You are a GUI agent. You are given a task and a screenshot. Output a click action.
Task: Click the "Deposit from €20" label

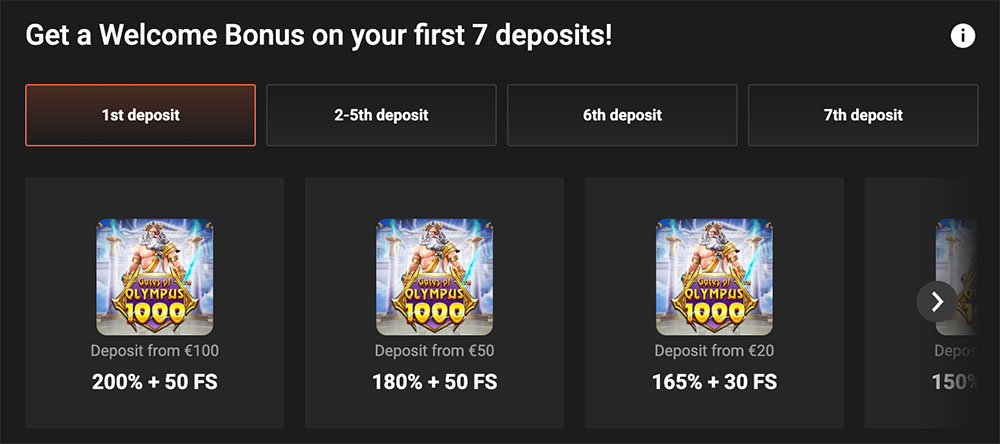[715, 351]
